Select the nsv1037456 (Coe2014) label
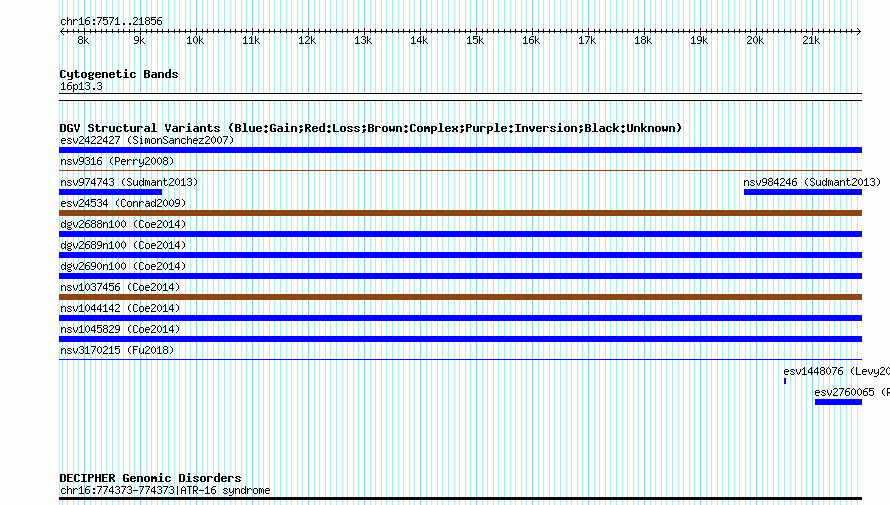The width and height of the screenshot is (890, 505). pyautogui.click(x=120, y=287)
